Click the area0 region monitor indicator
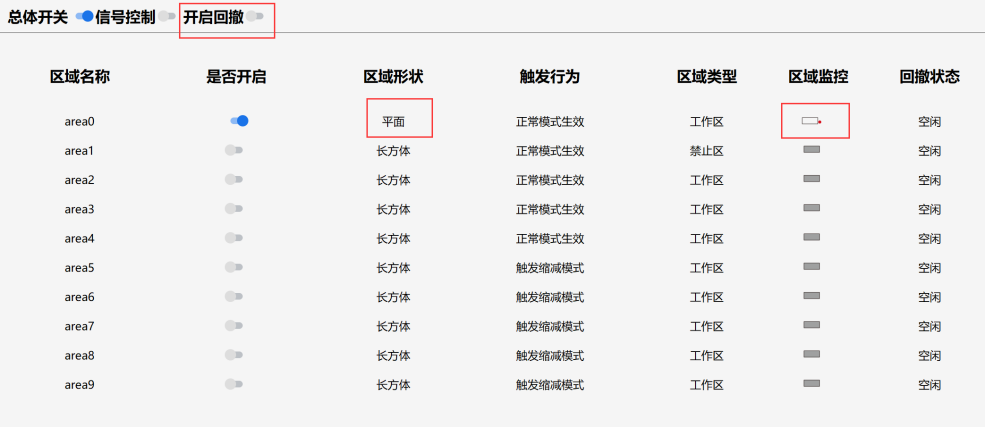Viewport: 985px width, 427px height. pyautogui.click(x=812, y=121)
